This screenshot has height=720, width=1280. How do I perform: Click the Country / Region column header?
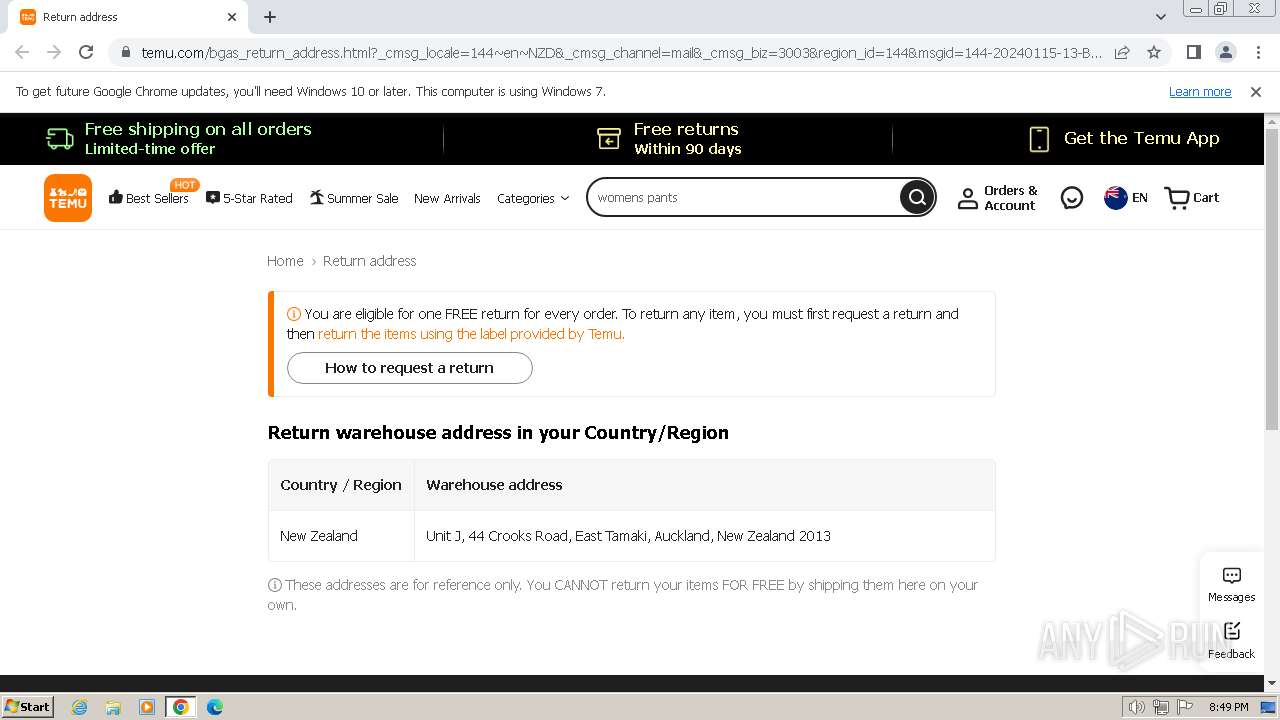pos(341,485)
